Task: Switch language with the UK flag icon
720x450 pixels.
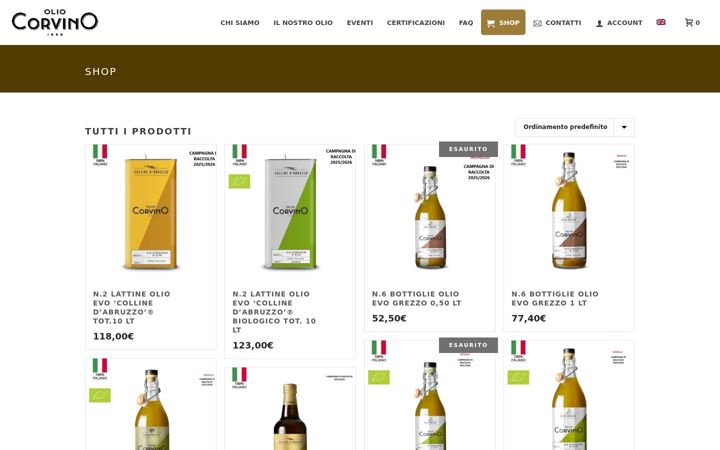Action: coord(661,22)
